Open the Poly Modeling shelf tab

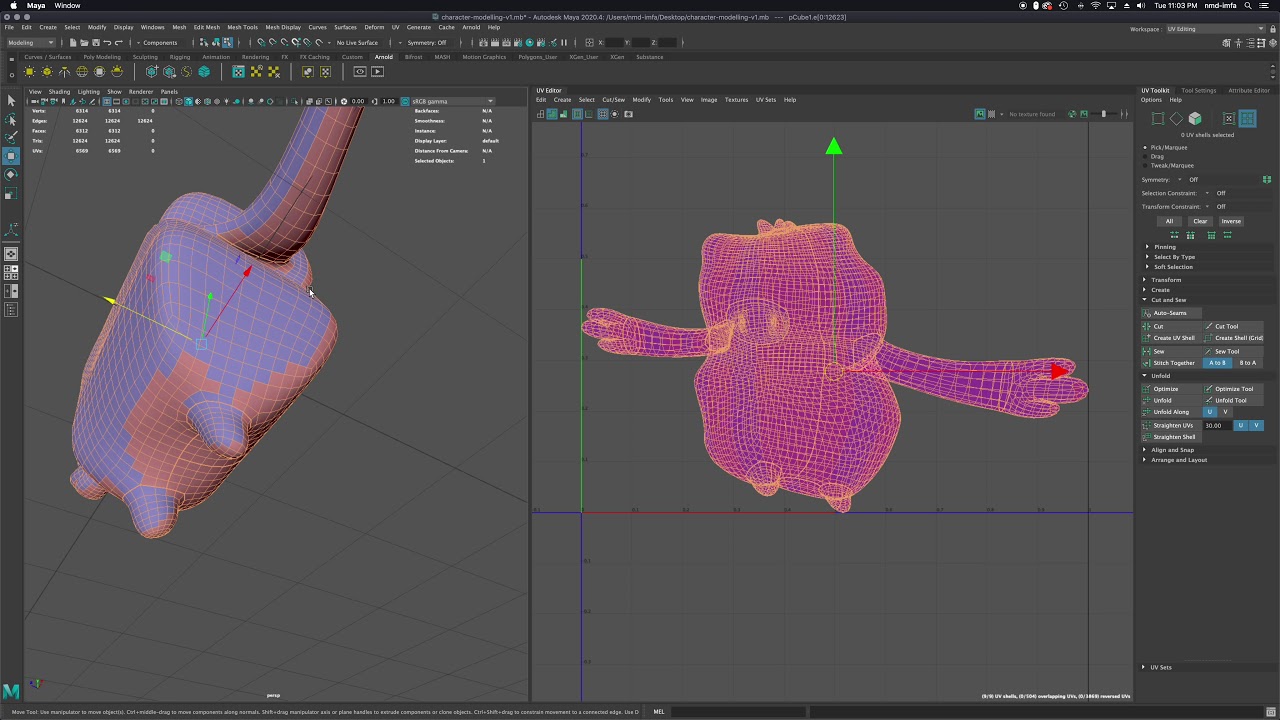[x=102, y=57]
